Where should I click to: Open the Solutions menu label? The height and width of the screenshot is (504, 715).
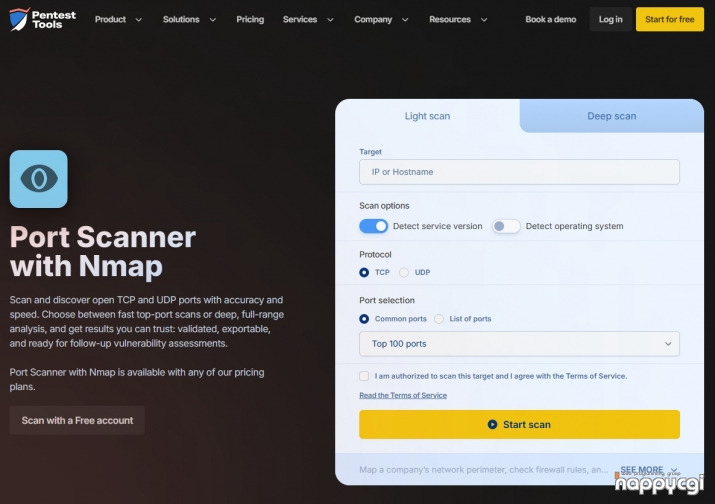tap(181, 20)
